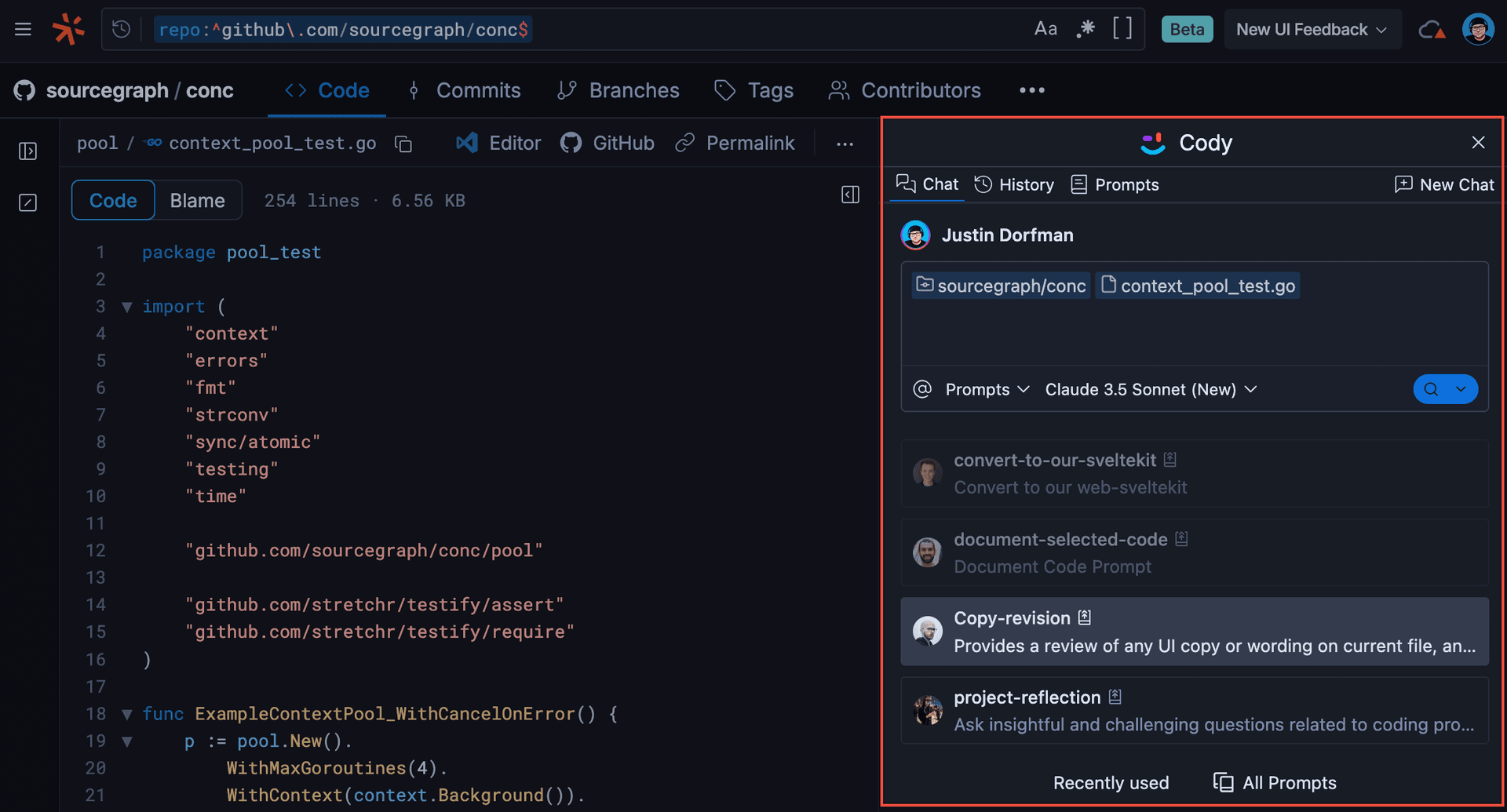The image size is (1507, 812).
Task: Toggle regular expression search mode
Action: tap(1086, 29)
